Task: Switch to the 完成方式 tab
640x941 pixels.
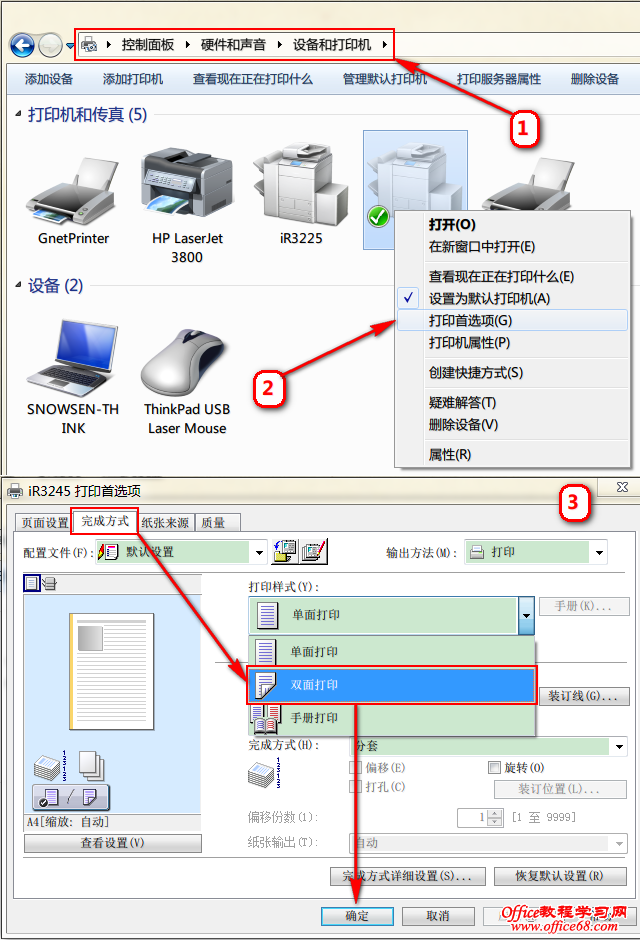Action: 105,521
